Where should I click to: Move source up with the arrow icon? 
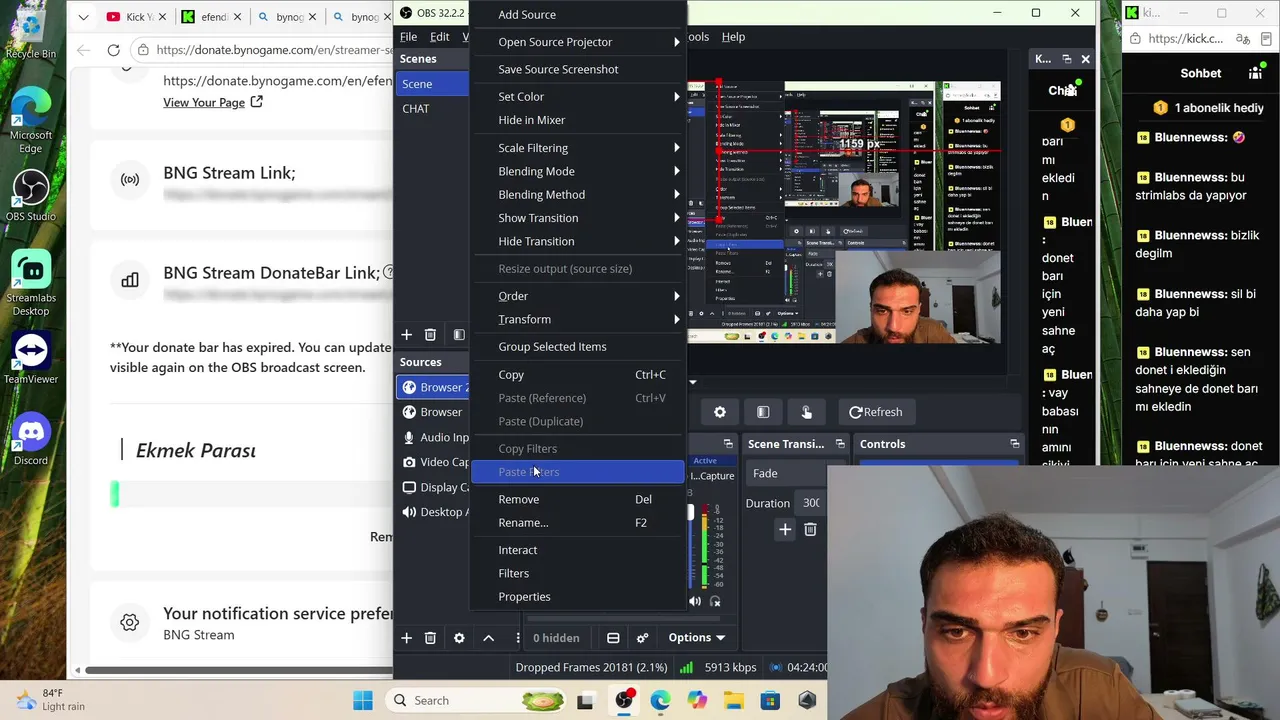pos(488,637)
